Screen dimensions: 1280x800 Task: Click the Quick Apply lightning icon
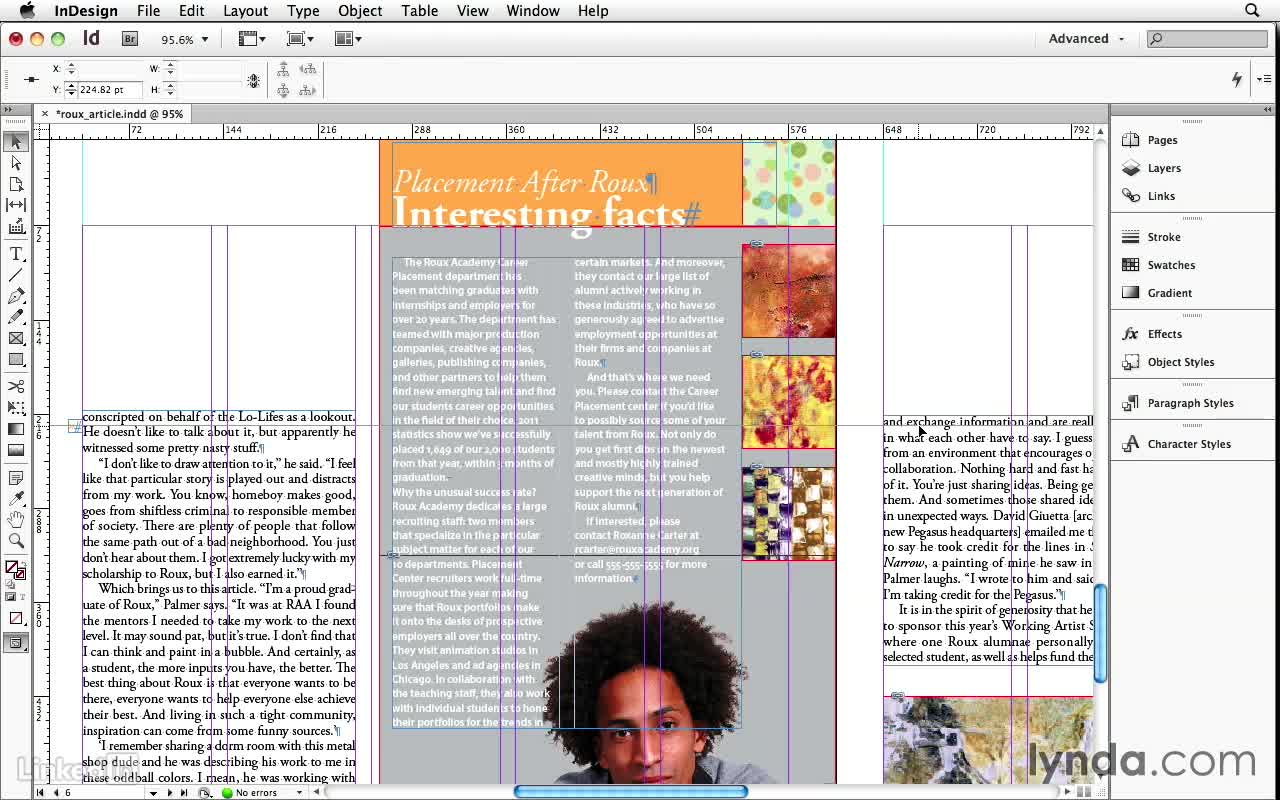coord(1237,79)
